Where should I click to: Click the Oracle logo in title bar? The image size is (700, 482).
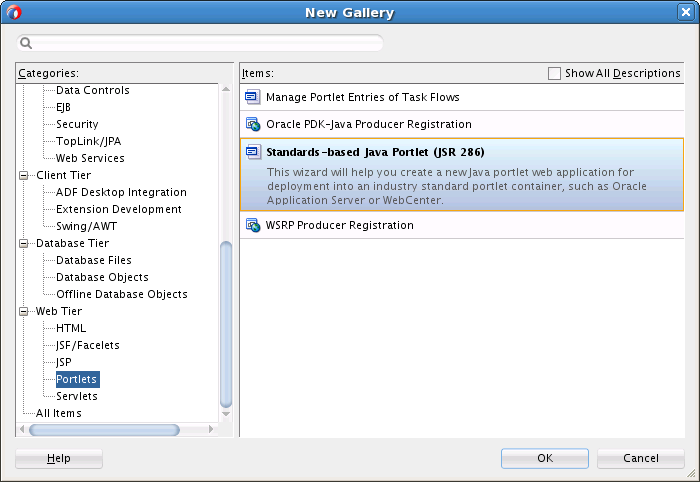14,13
